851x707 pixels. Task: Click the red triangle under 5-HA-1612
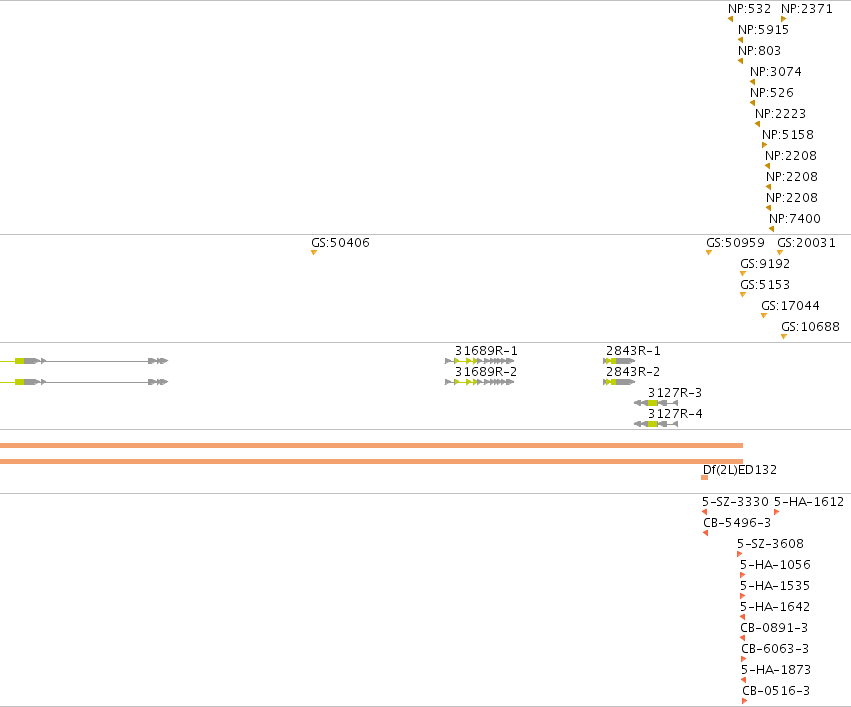(x=777, y=512)
